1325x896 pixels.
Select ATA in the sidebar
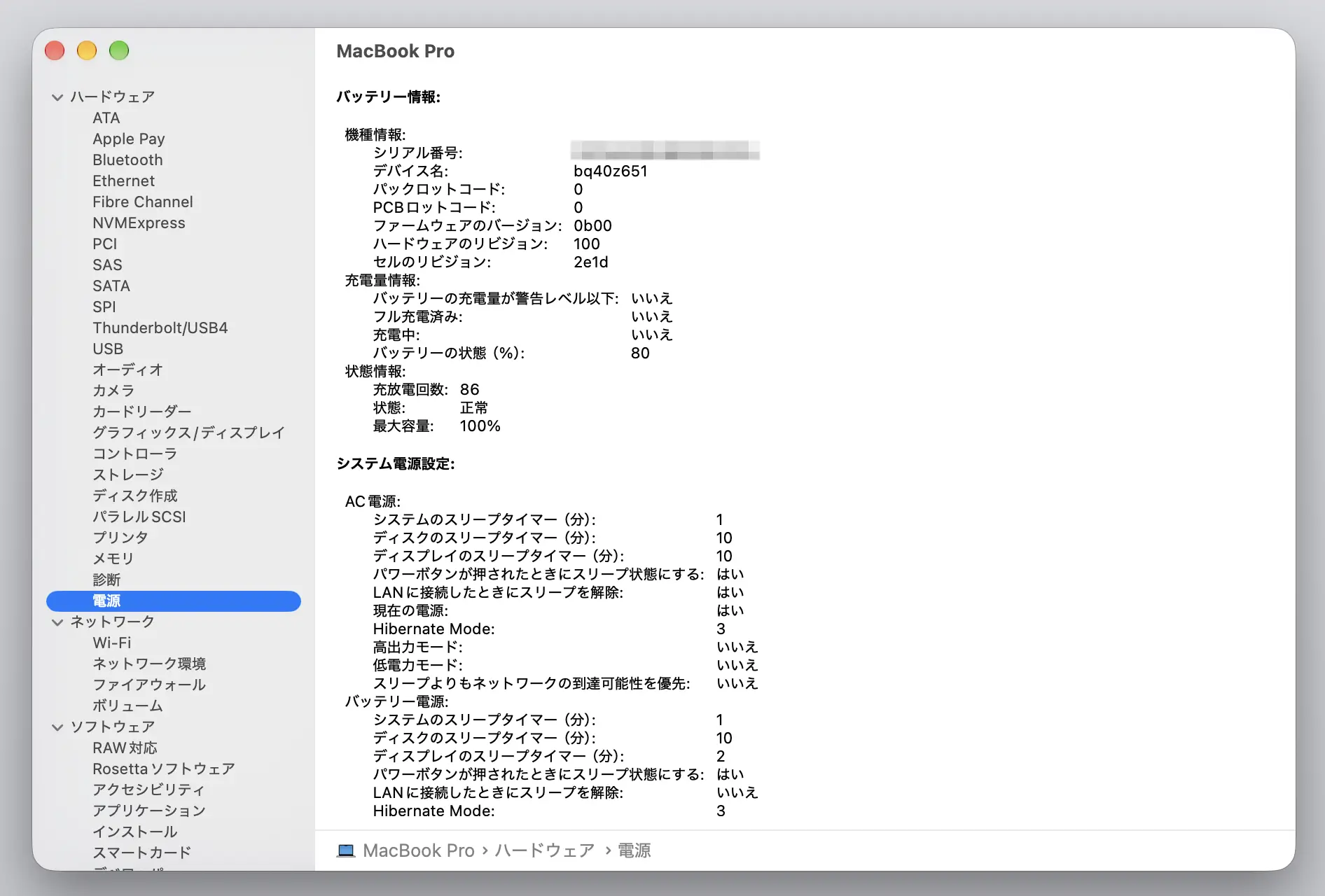point(106,118)
